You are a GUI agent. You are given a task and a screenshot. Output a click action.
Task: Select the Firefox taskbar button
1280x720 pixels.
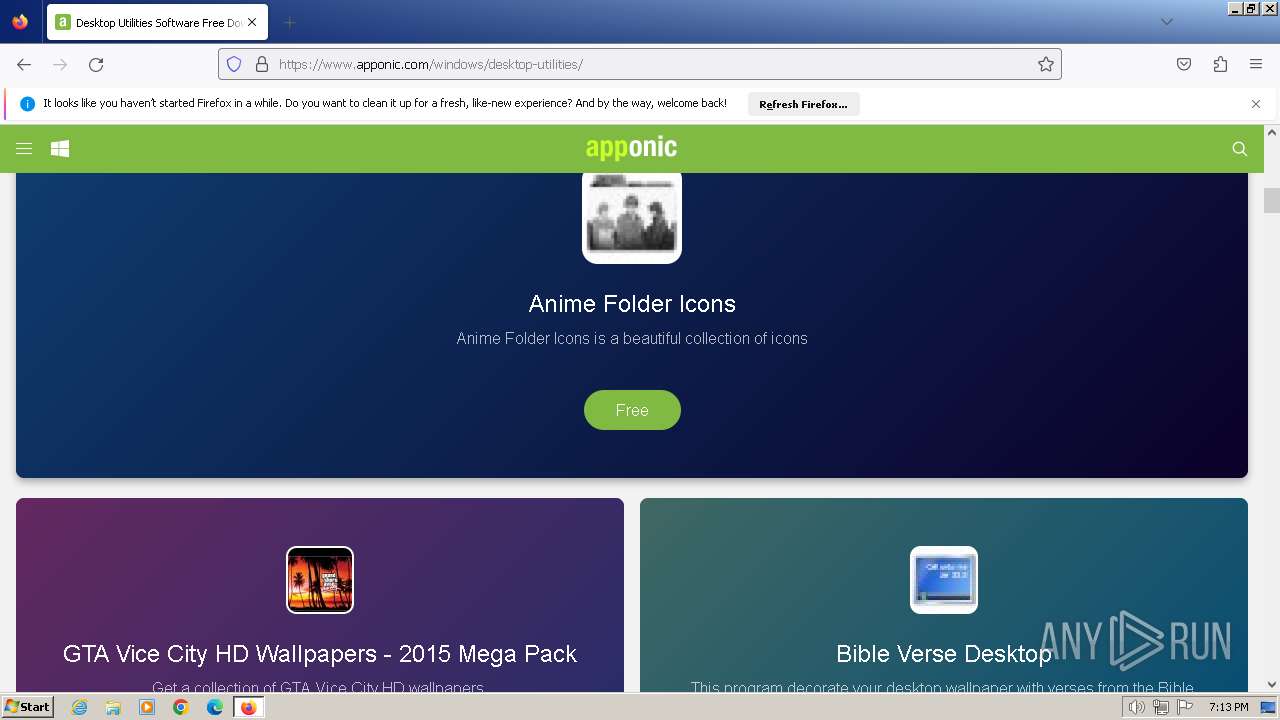coord(248,707)
